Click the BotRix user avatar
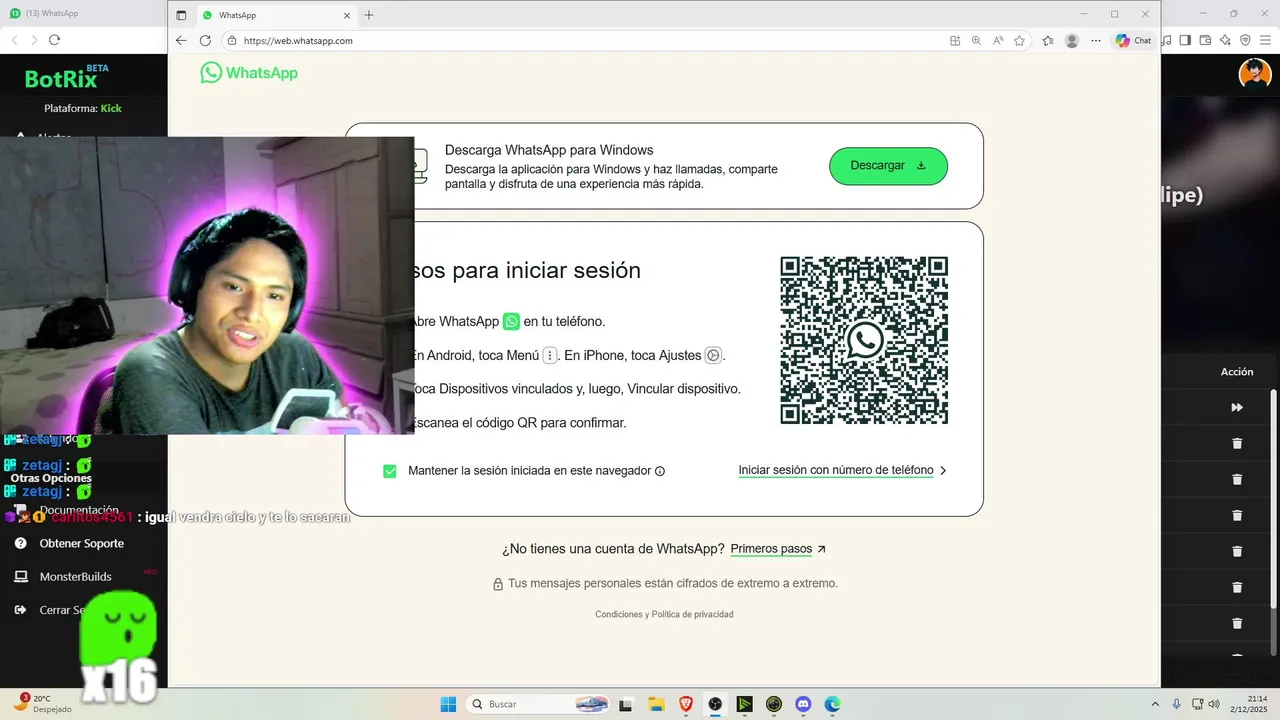This screenshot has width=1280, height=720. 1255,75
